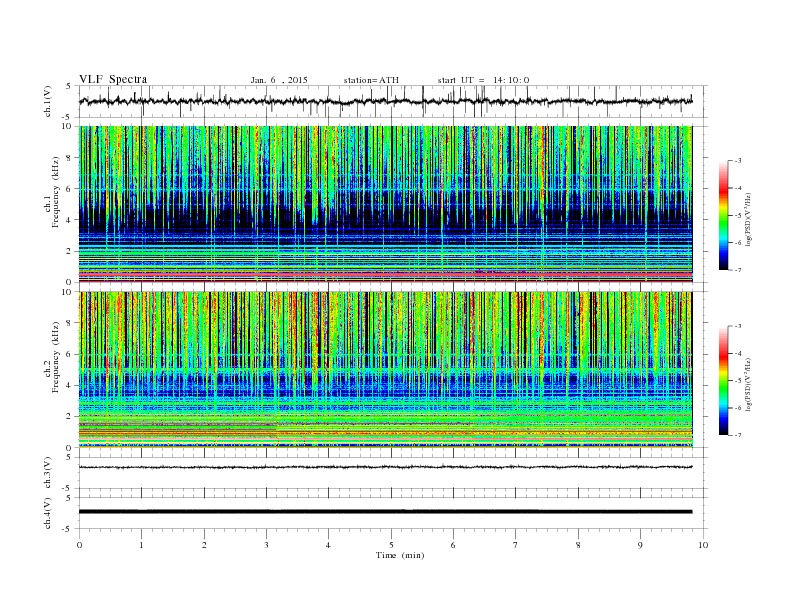Viewport: 792px width, 612px height.
Task: Click the "5" tick on time axis
Action: (391, 545)
